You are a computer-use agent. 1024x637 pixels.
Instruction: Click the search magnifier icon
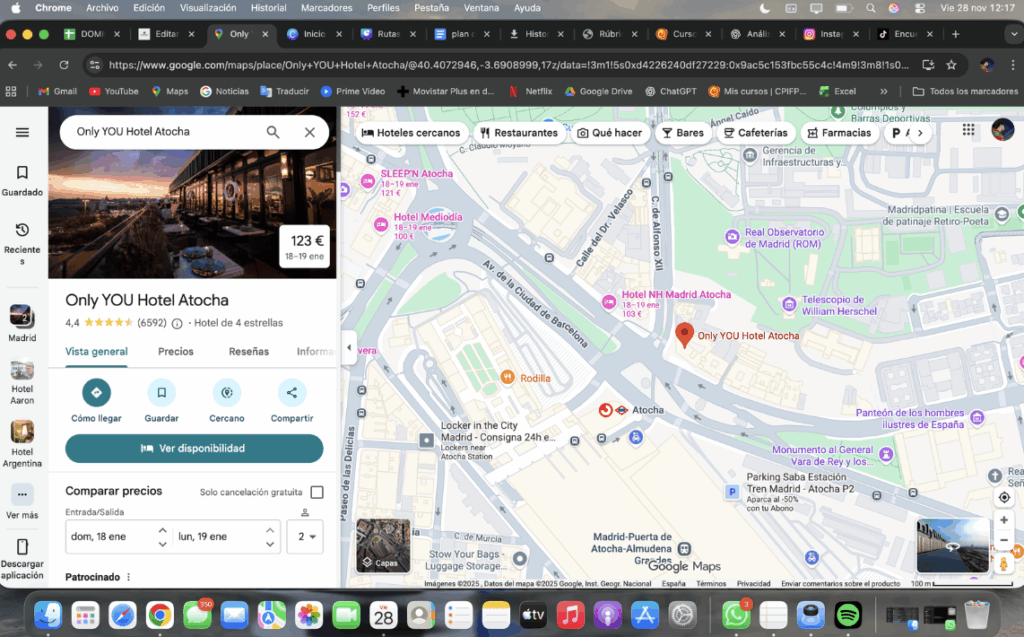(x=273, y=132)
